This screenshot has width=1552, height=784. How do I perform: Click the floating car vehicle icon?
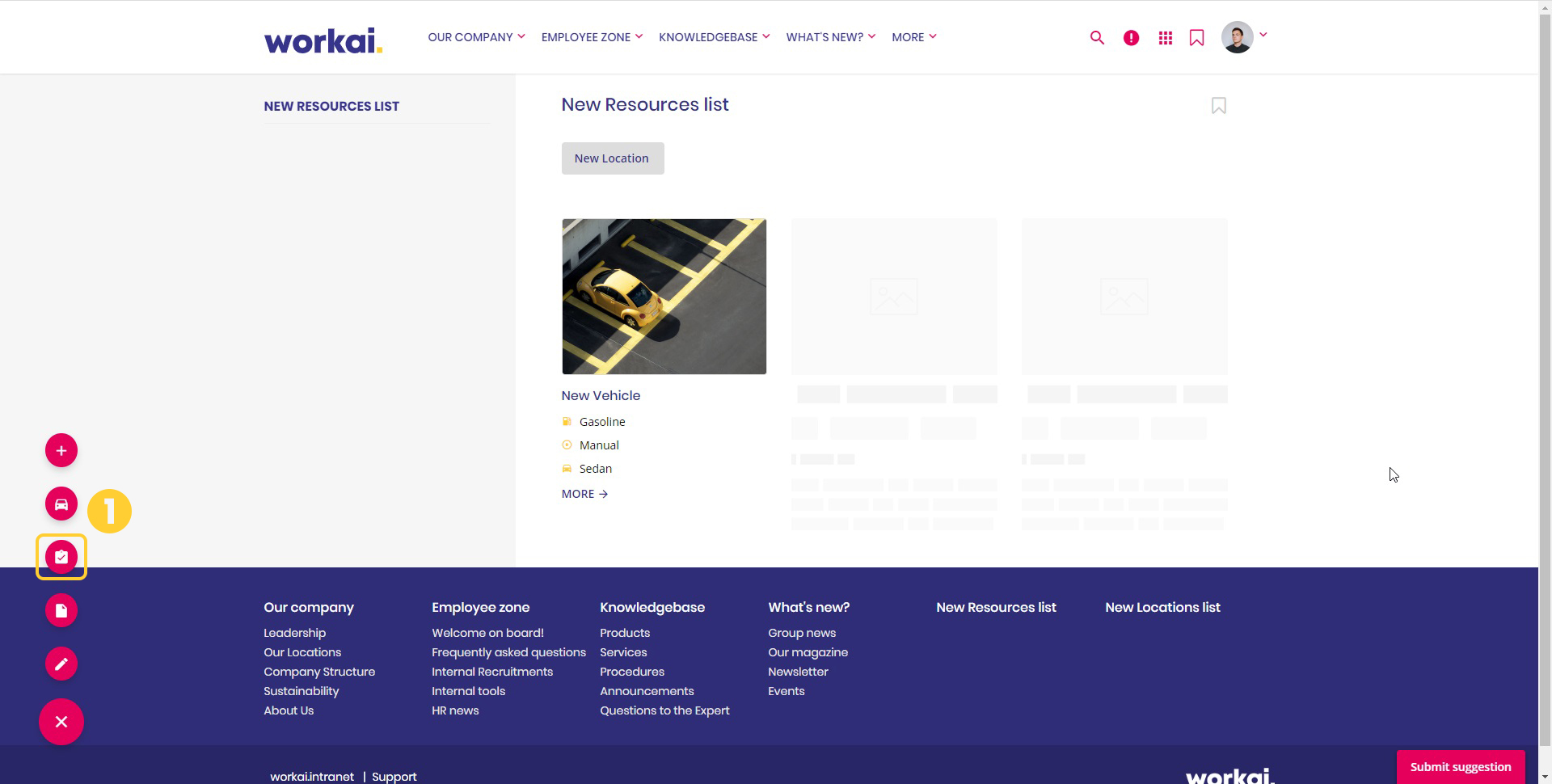coord(61,504)
